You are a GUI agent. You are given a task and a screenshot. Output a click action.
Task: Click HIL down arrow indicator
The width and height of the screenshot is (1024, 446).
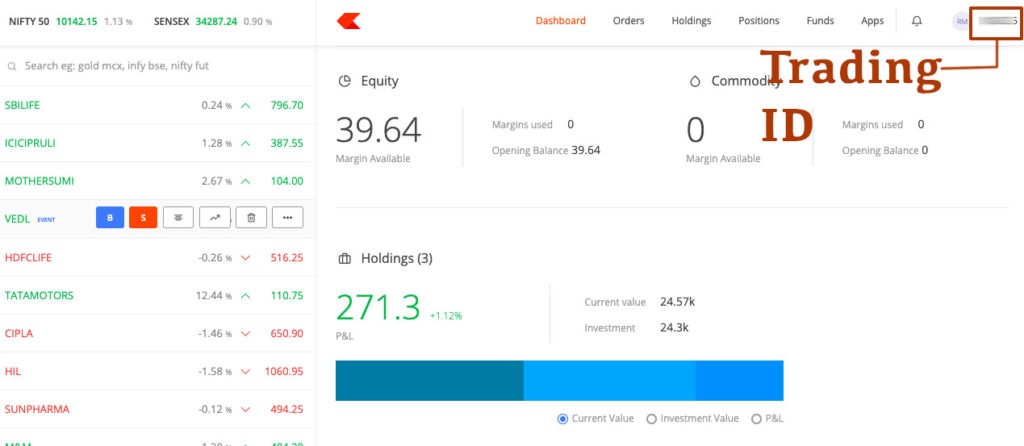246,372
